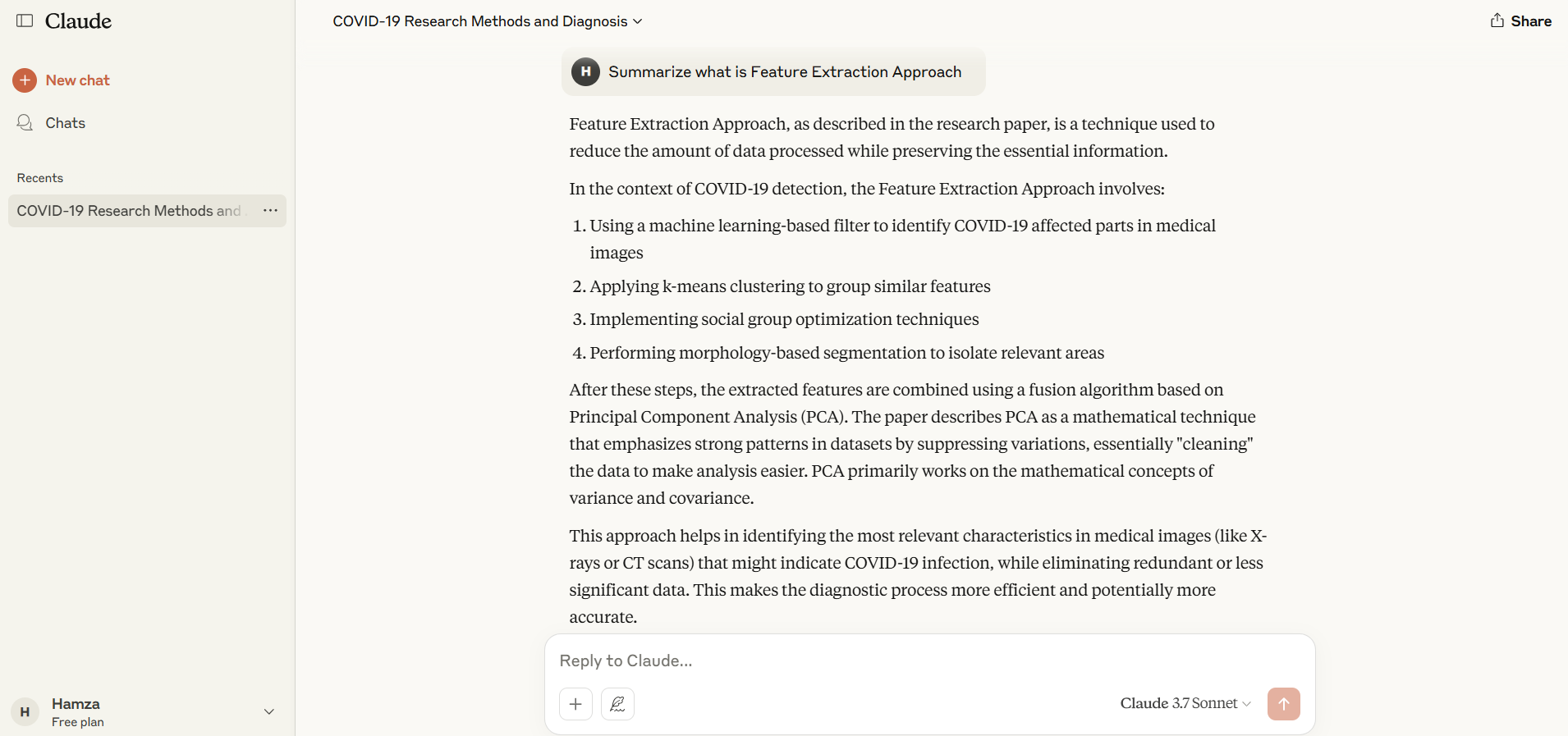Open the attach file plus icon
The width and height of the screenshot is (1568, 736).
[575, 703]
